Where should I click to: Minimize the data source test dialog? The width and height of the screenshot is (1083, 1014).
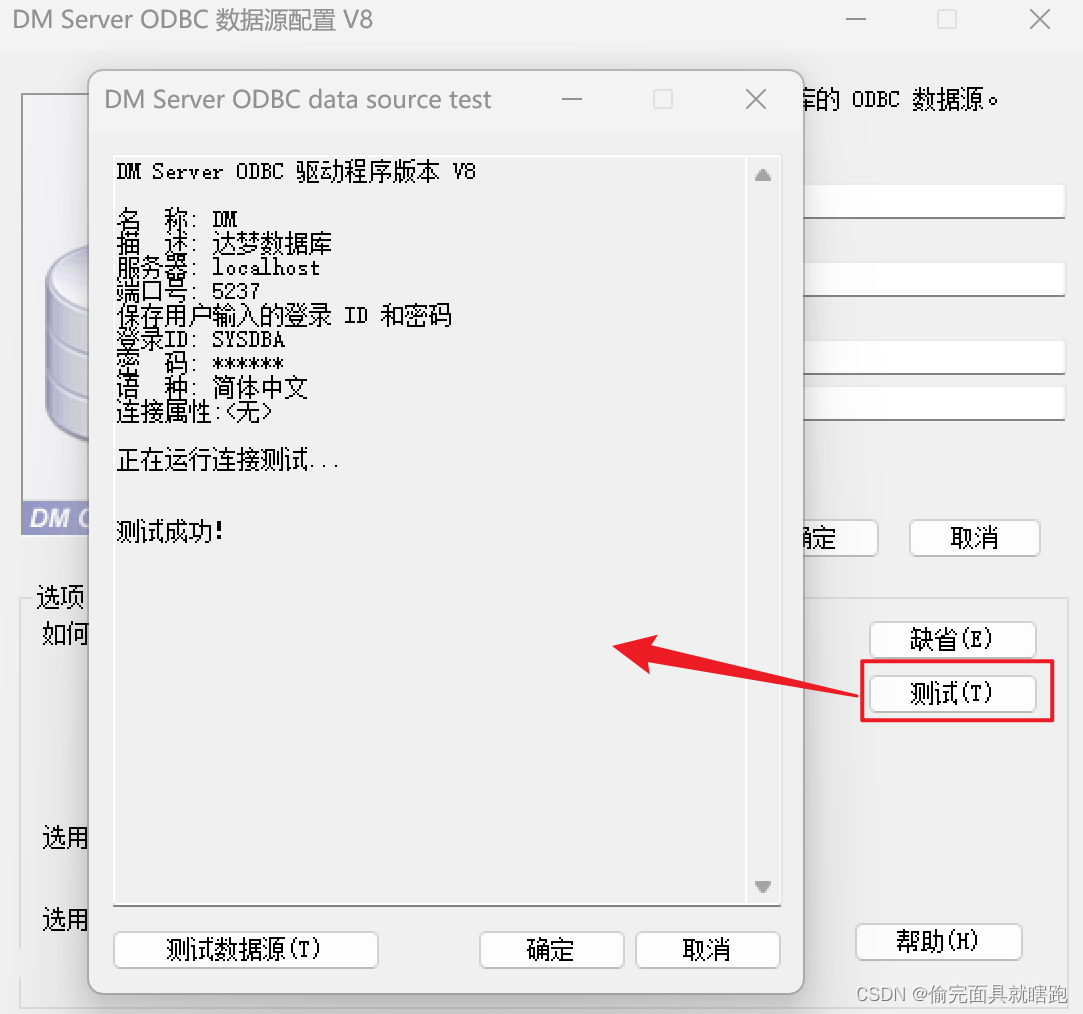pyautogui.click(x=571, y=99)
